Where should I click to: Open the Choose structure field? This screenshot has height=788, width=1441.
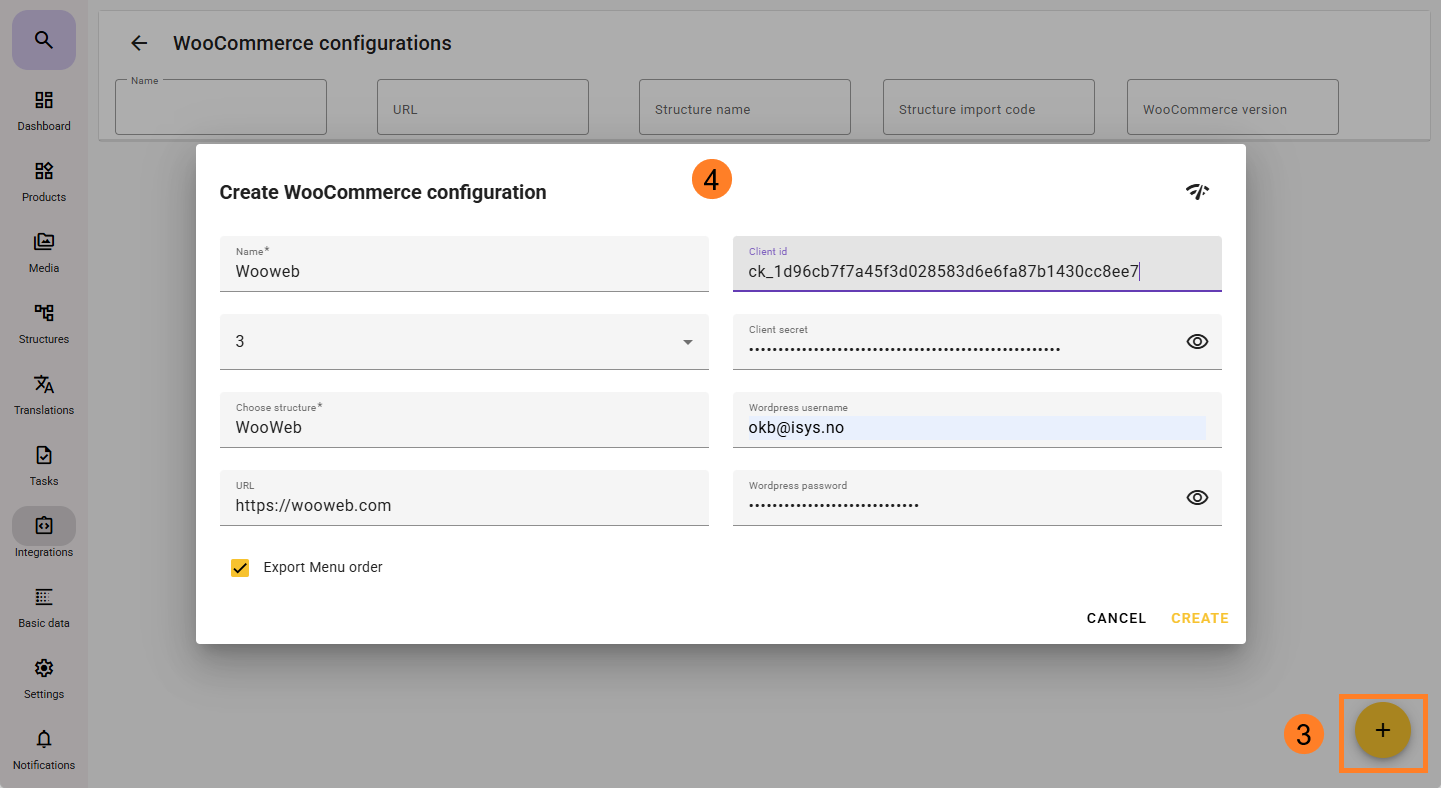pos(464,420)
